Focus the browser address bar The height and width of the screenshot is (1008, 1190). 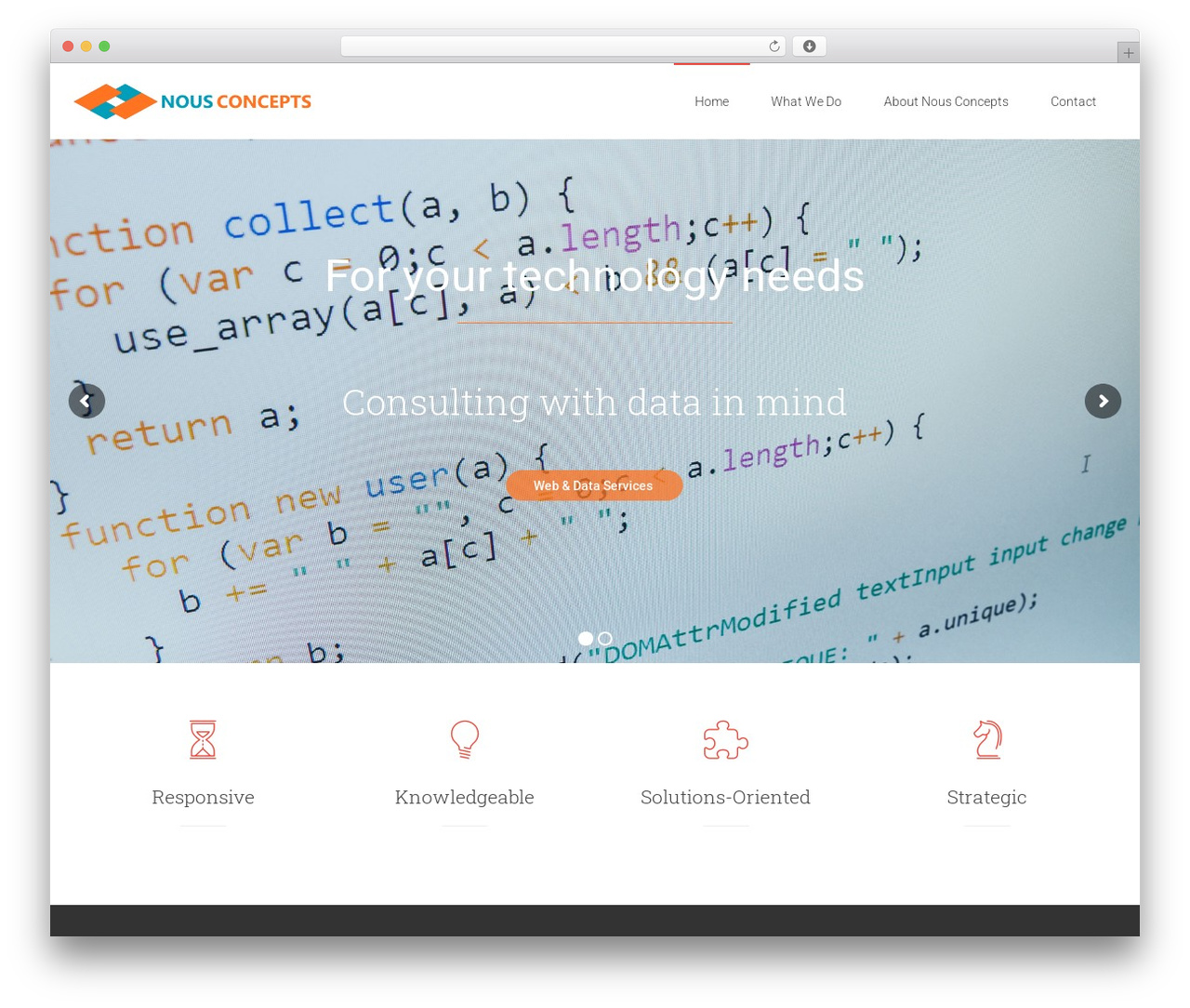tap(563, 46)
